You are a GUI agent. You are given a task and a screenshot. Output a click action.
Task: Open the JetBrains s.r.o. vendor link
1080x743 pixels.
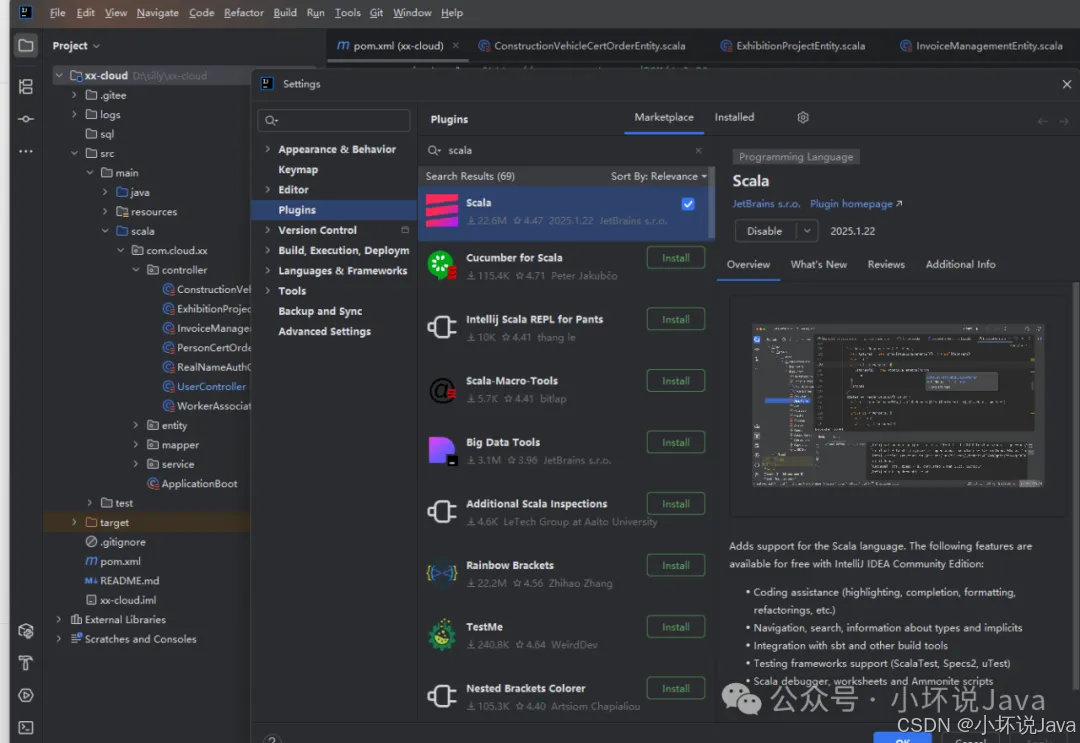coord(766,204)
